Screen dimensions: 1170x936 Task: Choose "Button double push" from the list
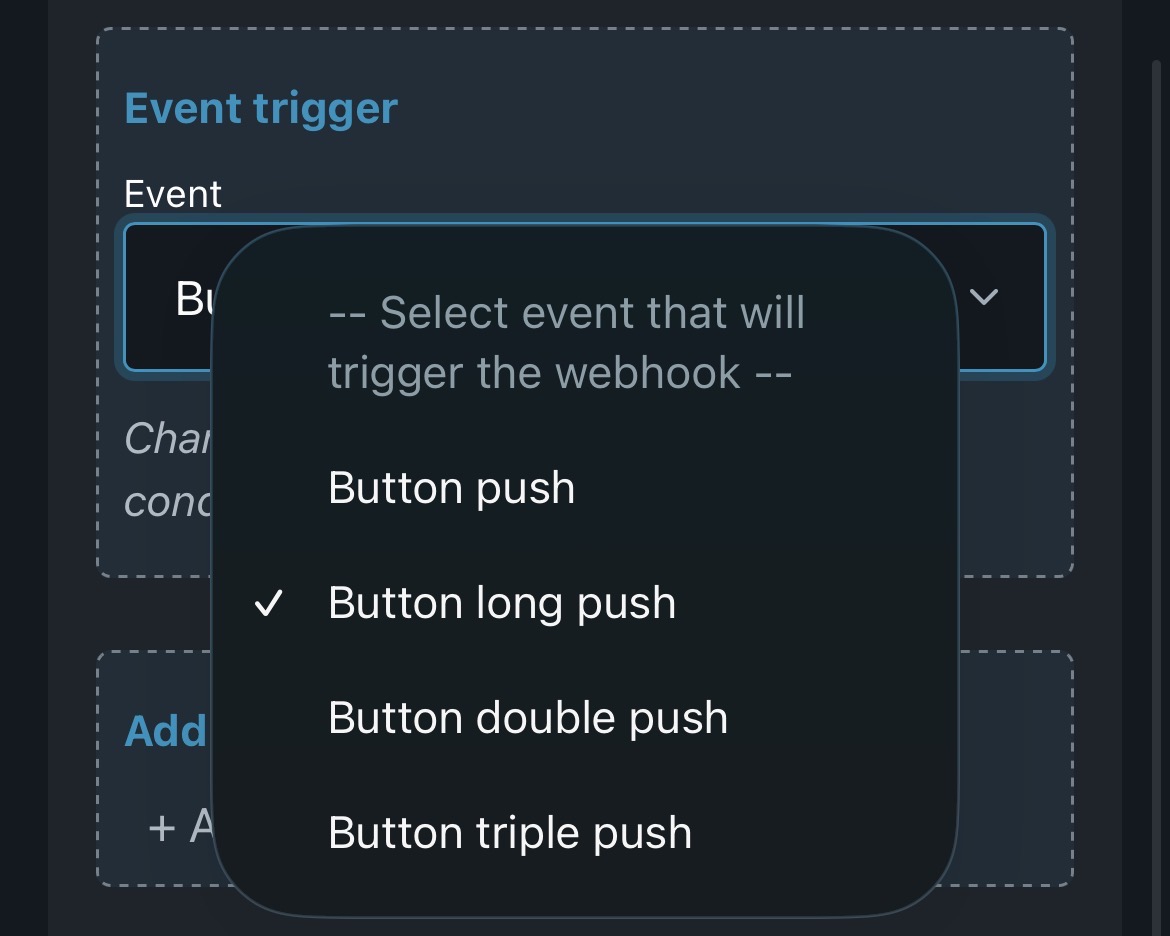pyautogui.click(x=527, y=719)
